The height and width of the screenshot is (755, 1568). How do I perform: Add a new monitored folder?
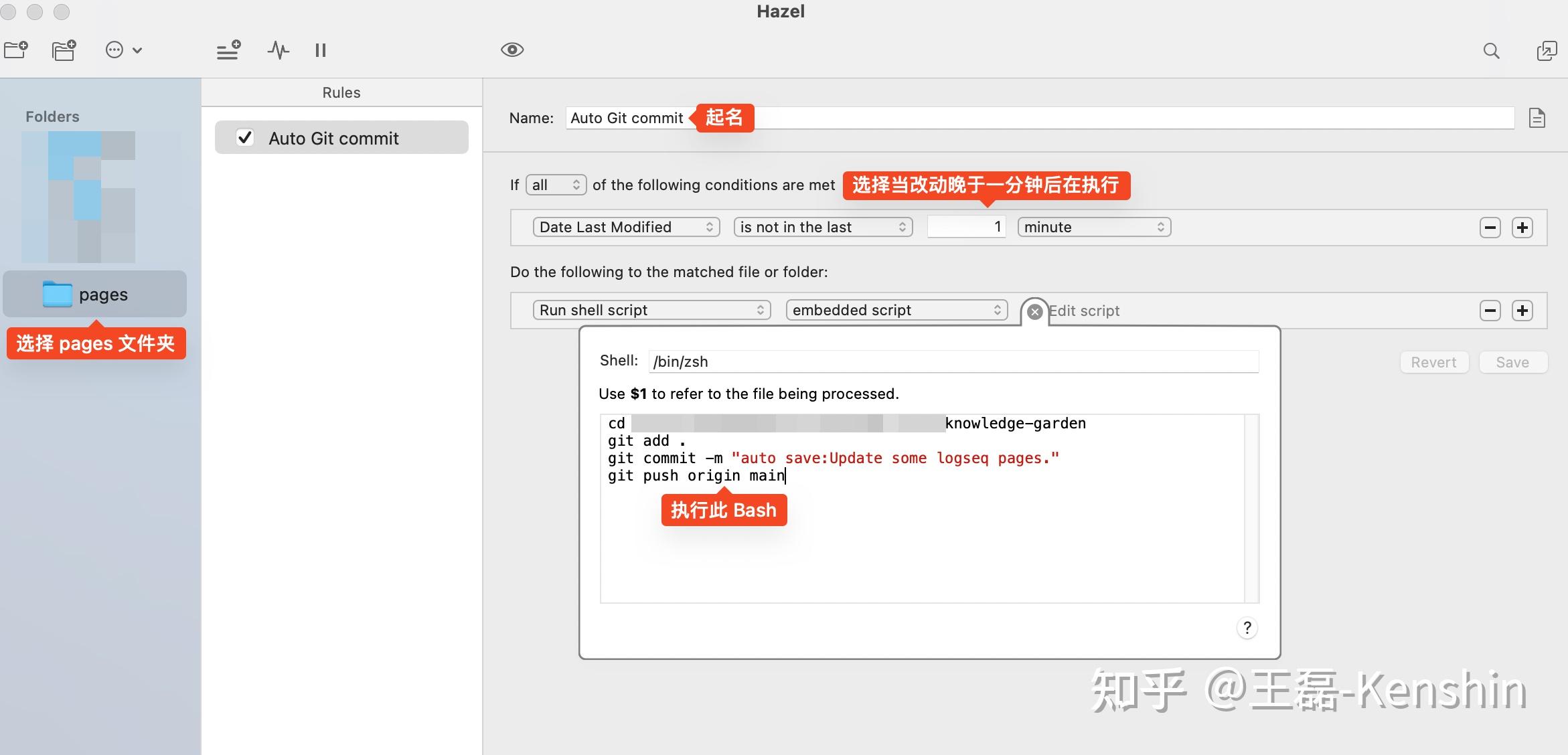(15, 50)
